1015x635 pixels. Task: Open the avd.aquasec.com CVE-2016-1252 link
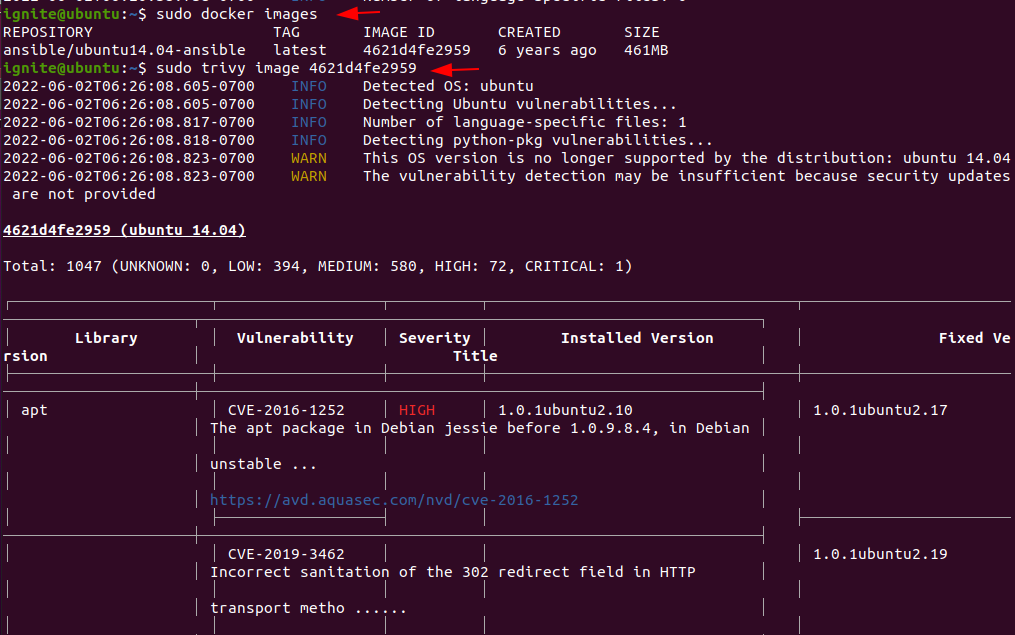pos(393,499)
